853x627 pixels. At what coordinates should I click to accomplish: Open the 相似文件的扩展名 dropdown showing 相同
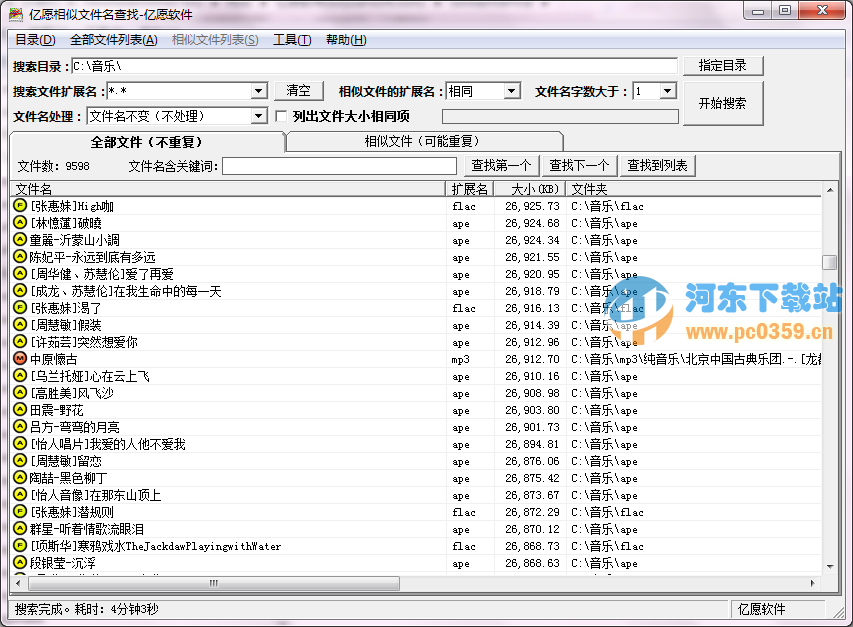(x=512, y=90)
